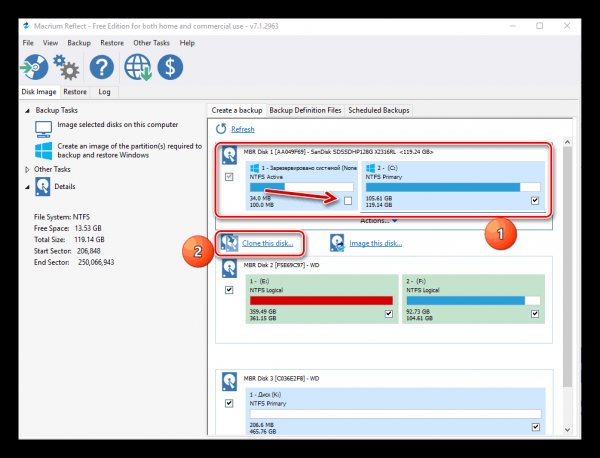Click the computer monitor icon for imaging disks
600x458 pixels.
click(43, 129)
